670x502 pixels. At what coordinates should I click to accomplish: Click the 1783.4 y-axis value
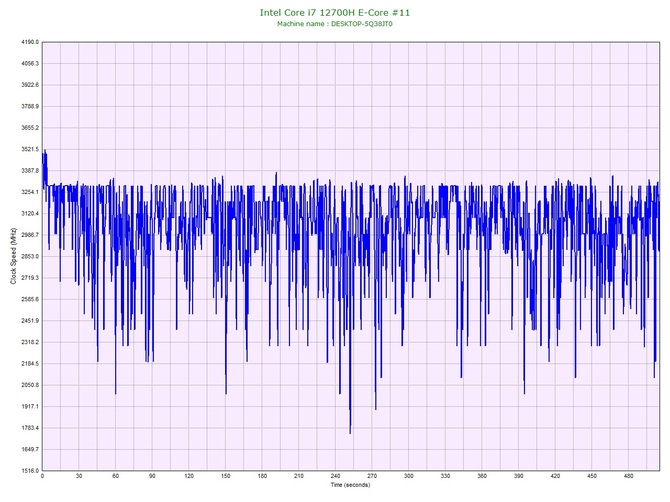point(30,428)
